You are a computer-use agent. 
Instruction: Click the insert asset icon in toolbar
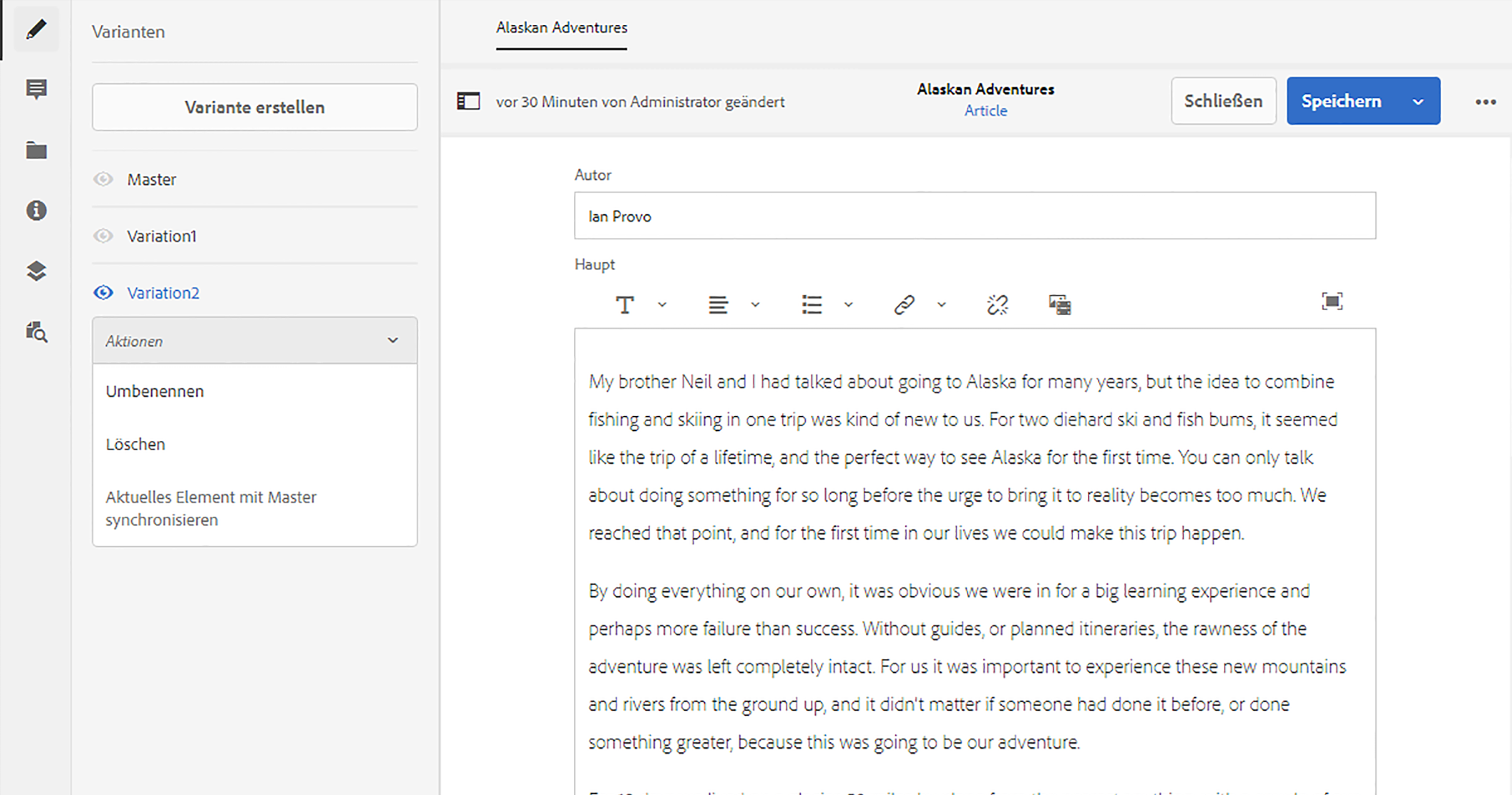tap(1059, 305)
